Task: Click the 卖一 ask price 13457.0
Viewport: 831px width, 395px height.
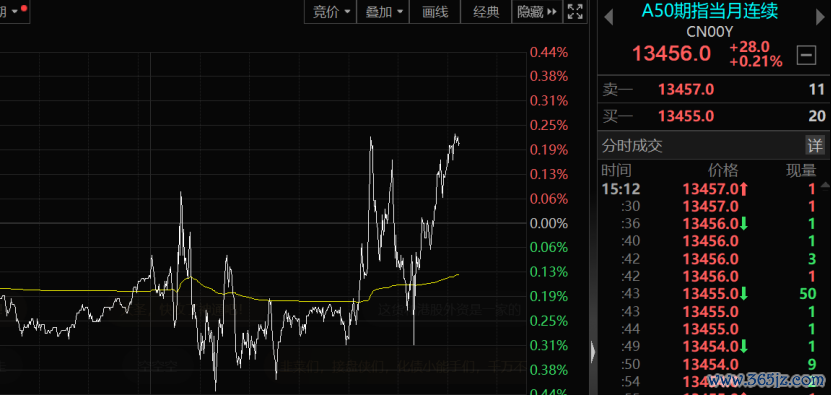Action: [x=686, y=90]
